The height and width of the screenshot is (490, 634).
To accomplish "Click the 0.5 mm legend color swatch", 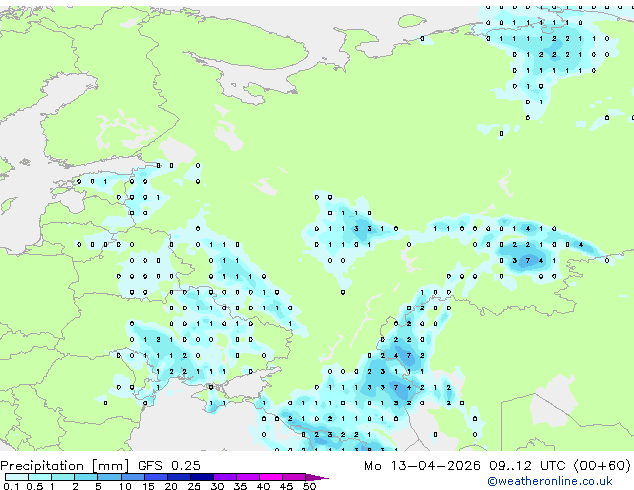I will tap(40, 477).
